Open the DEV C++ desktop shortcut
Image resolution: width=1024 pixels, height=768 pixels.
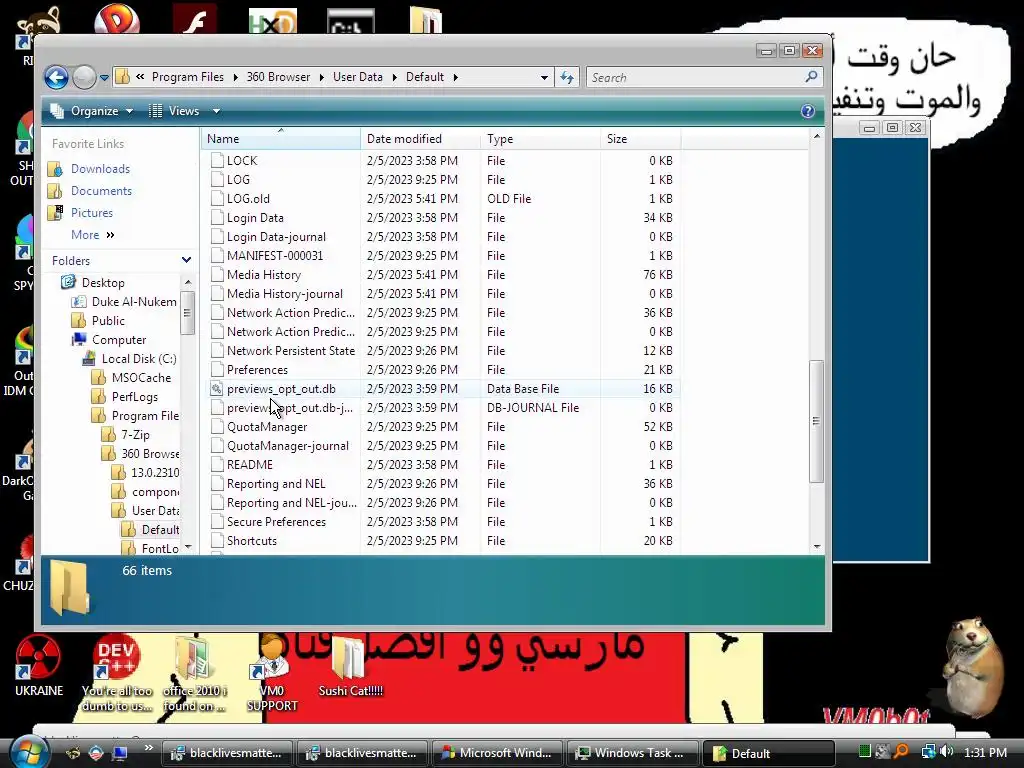[116, 673]
